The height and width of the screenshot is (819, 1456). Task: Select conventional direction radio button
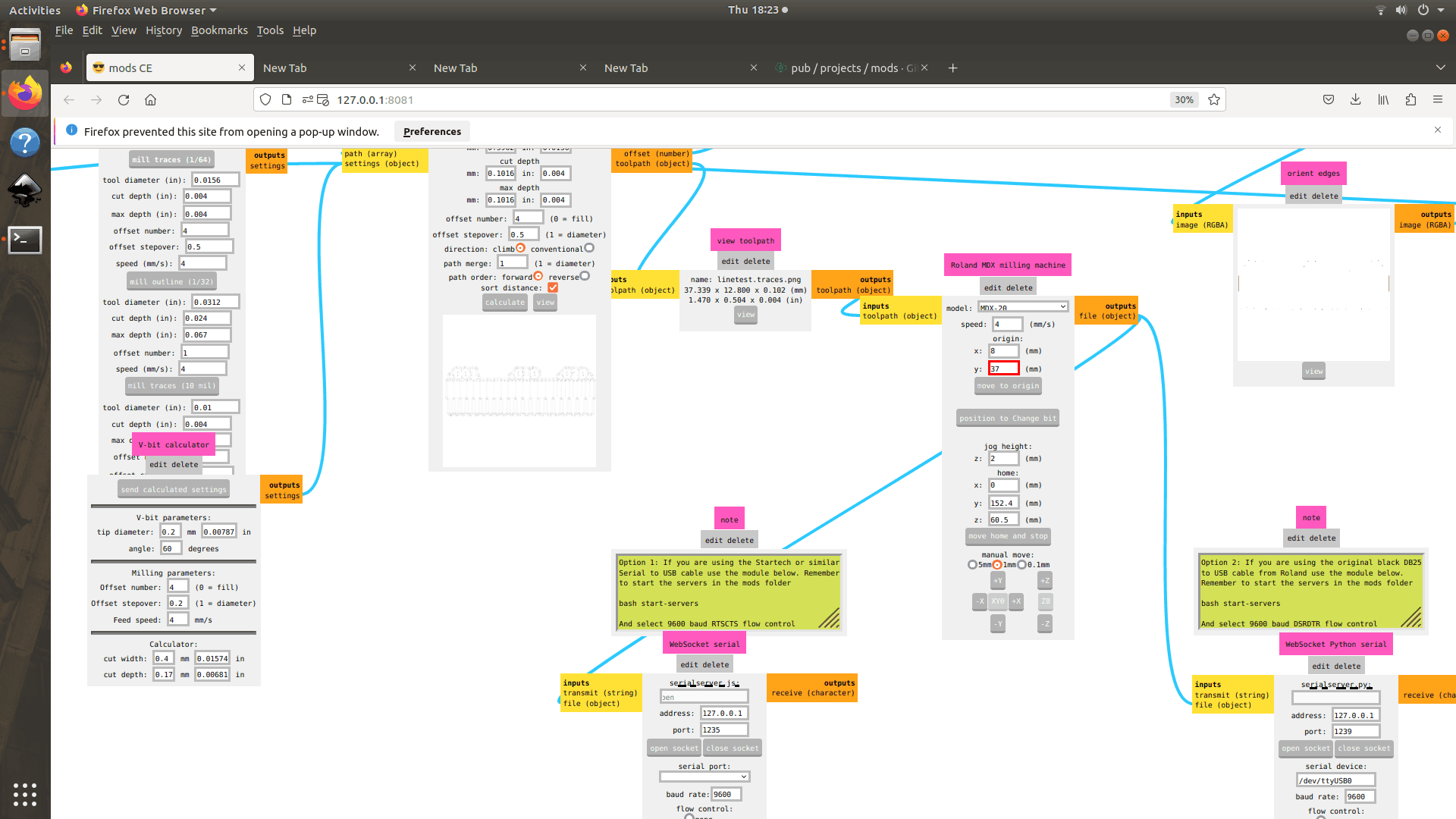coord(589,248)
